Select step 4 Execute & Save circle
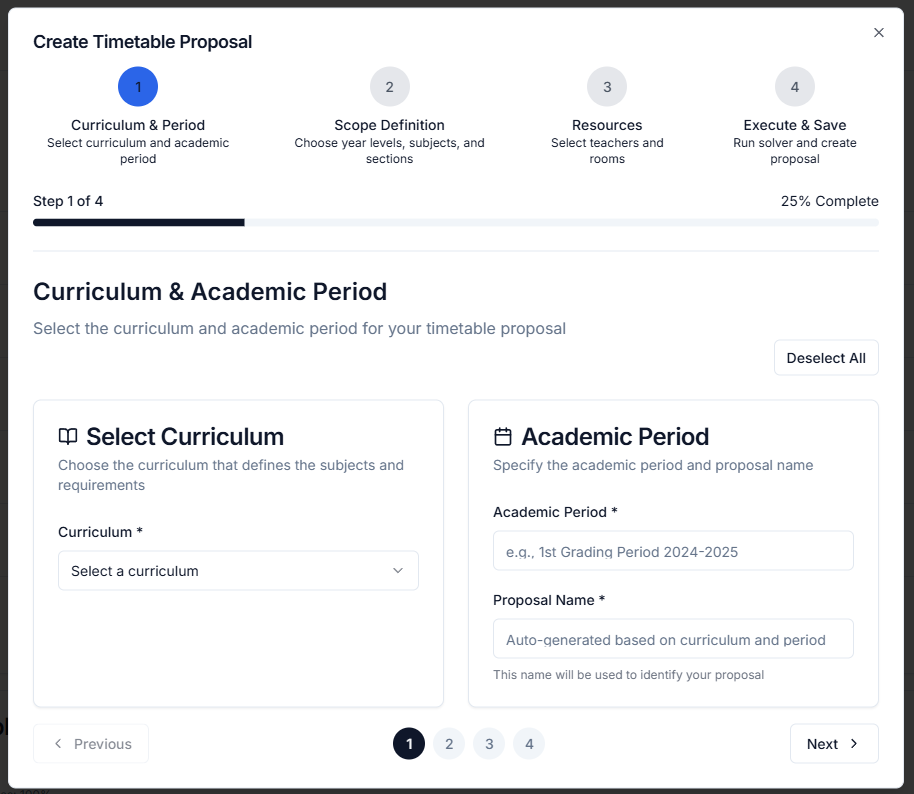This screenshot has height=794, width=914. click(x=795, y=87)
